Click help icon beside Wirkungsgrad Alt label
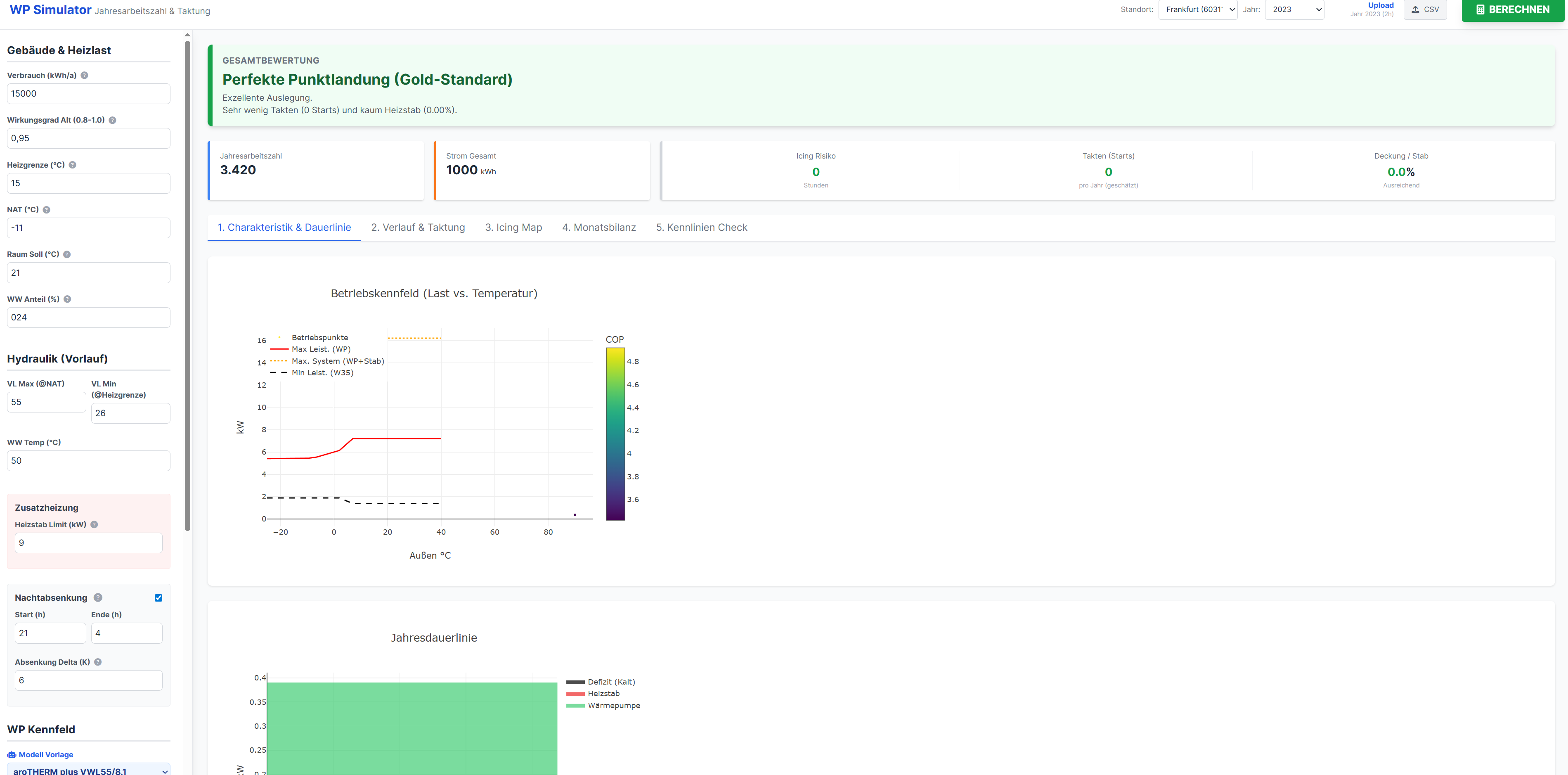 (113, 121)
